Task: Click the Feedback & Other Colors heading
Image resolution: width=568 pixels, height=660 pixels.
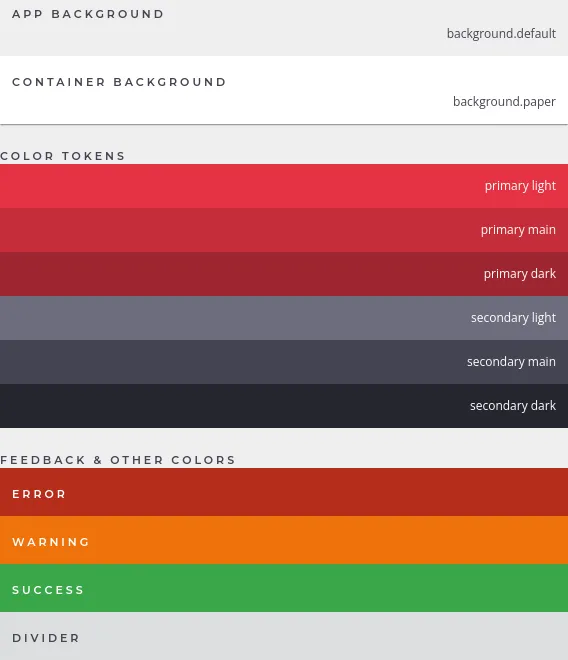Action: pyautogui.click(x=117, y=460)
